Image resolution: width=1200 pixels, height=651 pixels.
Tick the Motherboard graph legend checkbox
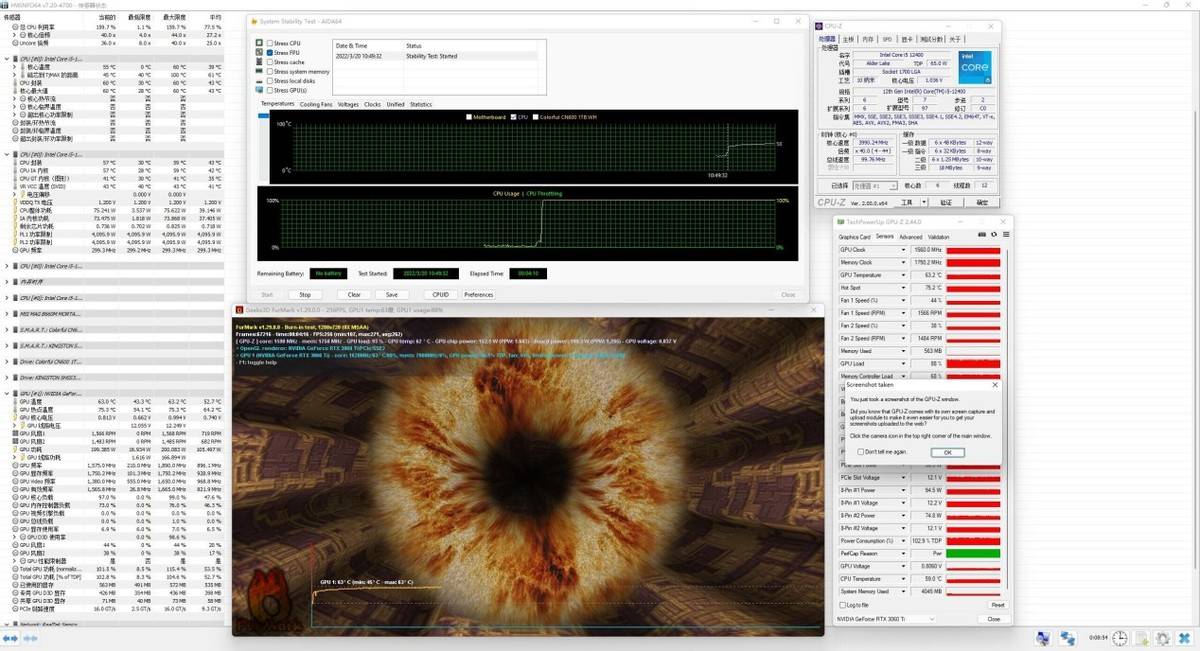pos(469,117)
